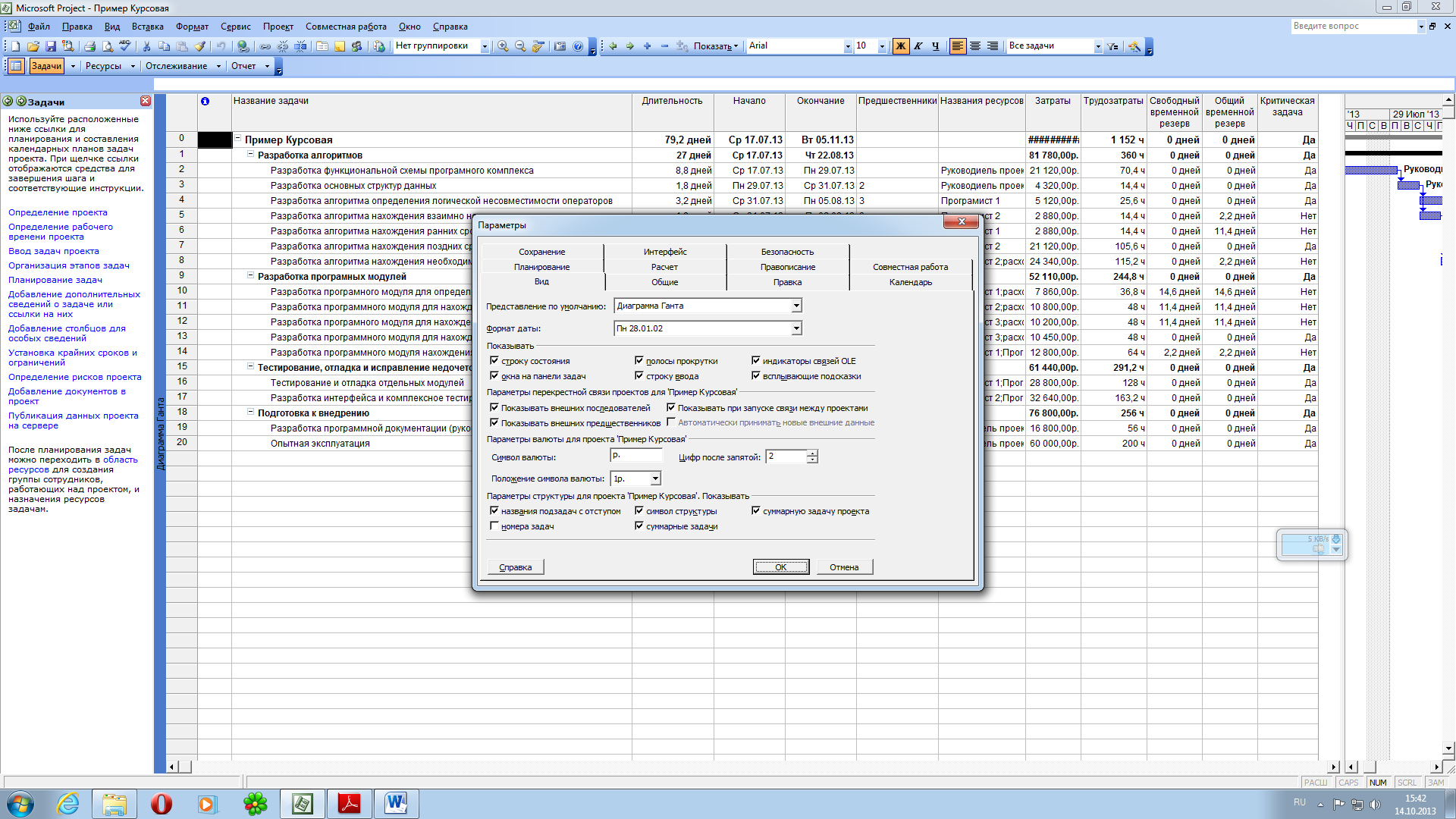Click the Show Subtasks plus icon
Image resolution: width=1456 pixels, height=819 pixels.
pyautogui.click(x=648, y=46)
